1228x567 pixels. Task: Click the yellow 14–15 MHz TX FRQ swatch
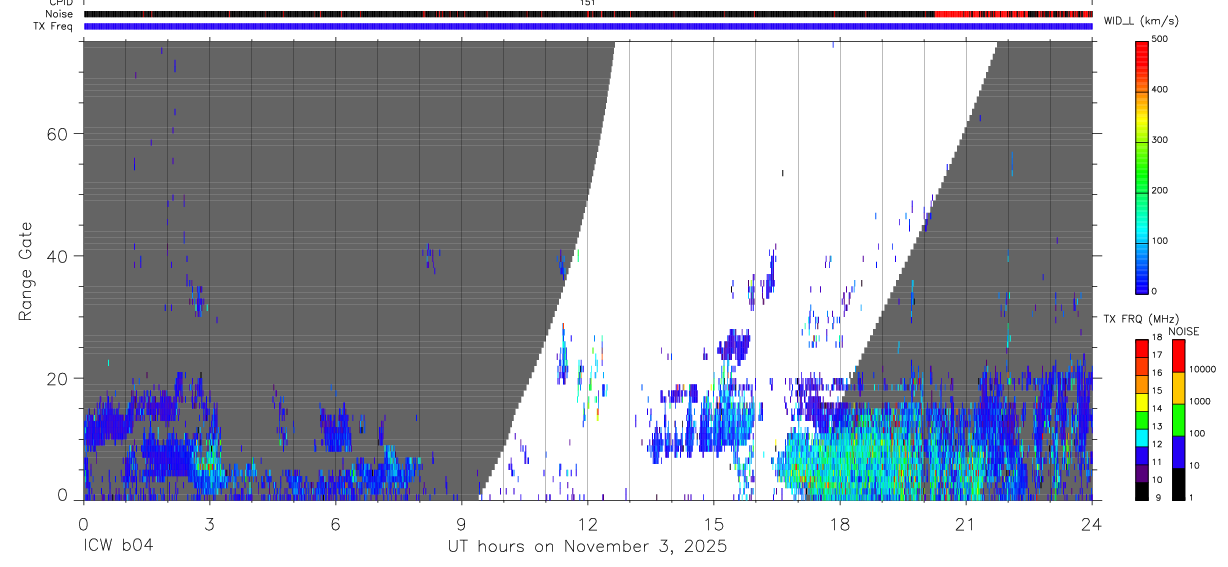[1142, 401]
